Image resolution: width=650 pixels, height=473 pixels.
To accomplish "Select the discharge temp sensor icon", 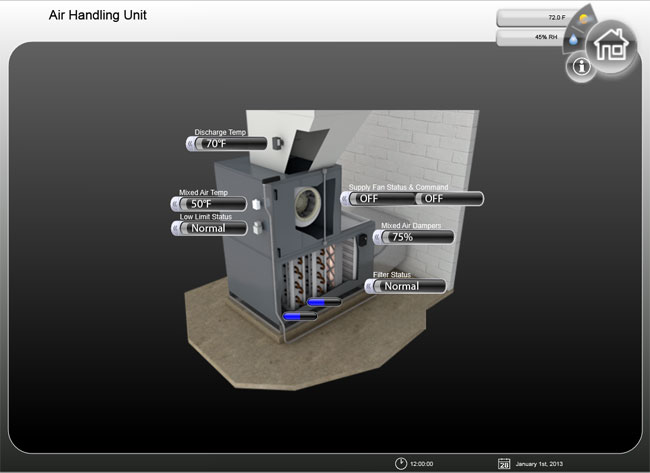I will pos(277,143).
